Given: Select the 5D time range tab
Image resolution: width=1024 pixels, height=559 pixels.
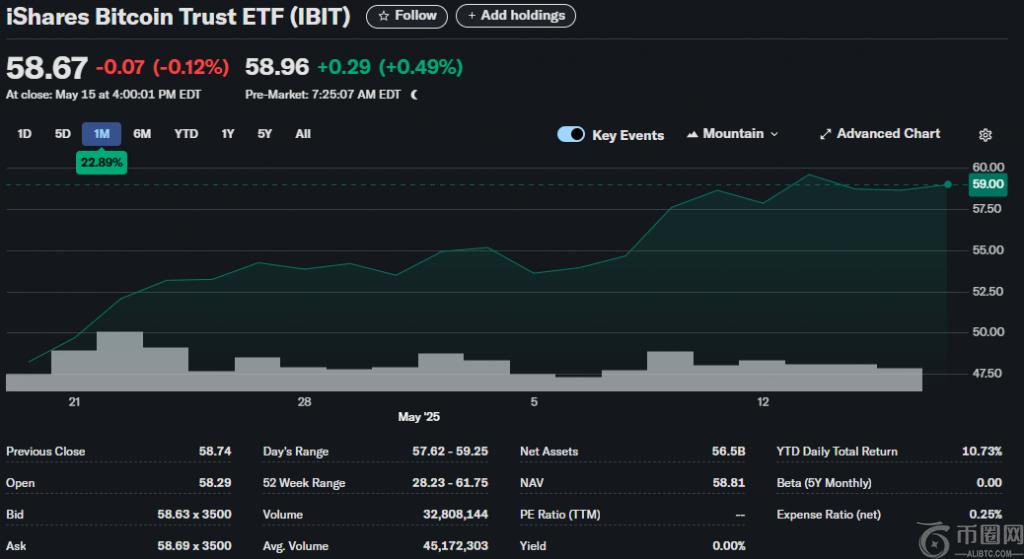Looking at the screenshot, I should pos(62,134).
